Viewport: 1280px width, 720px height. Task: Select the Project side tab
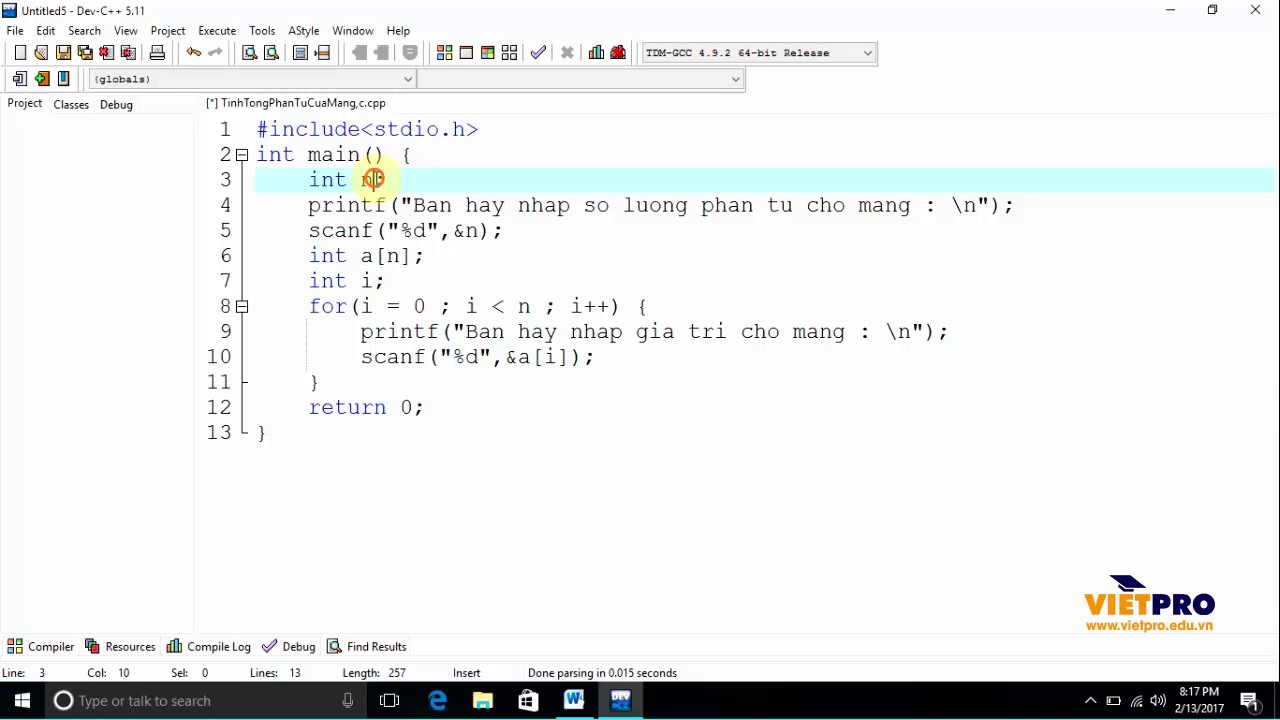click(25, 104)
